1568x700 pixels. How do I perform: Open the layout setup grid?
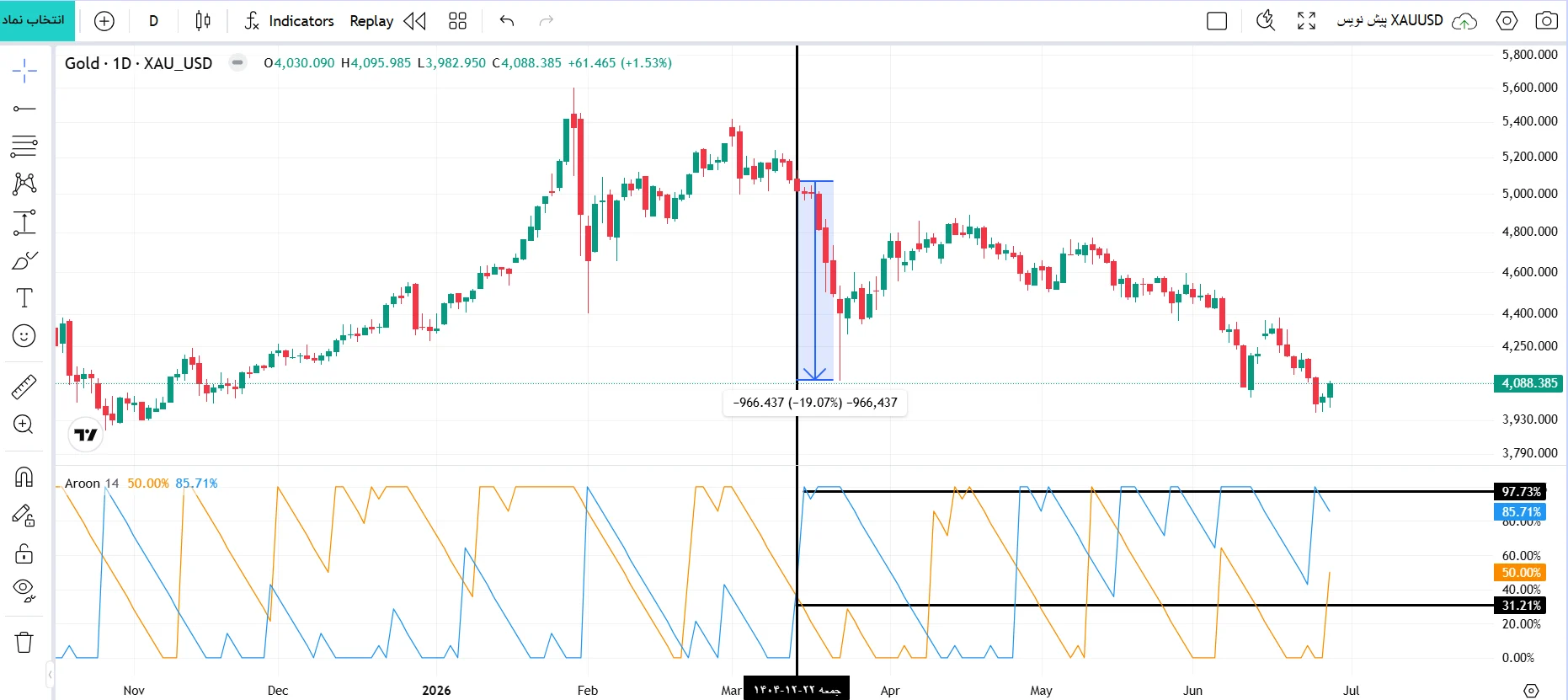[x=457, y=21]
